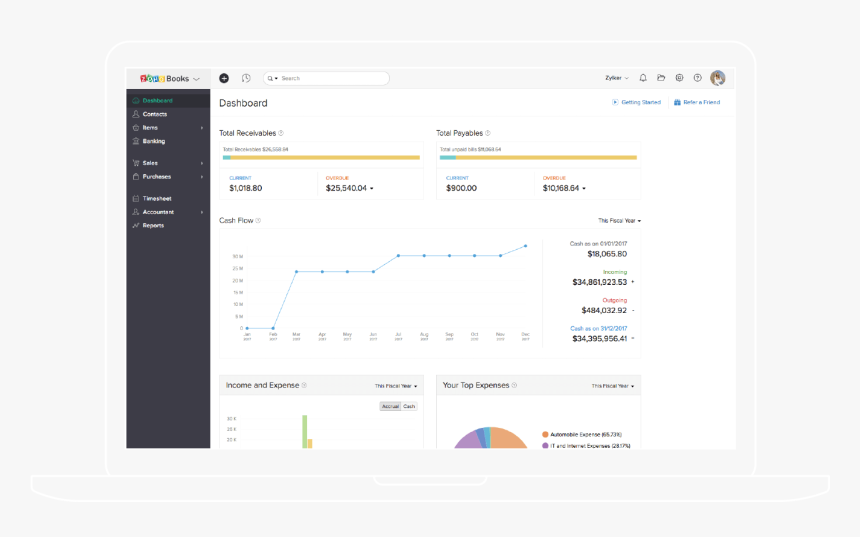The image size is (860, 537).
Task: Click the Cash Flow info icon
Action: tap(258, 221)
